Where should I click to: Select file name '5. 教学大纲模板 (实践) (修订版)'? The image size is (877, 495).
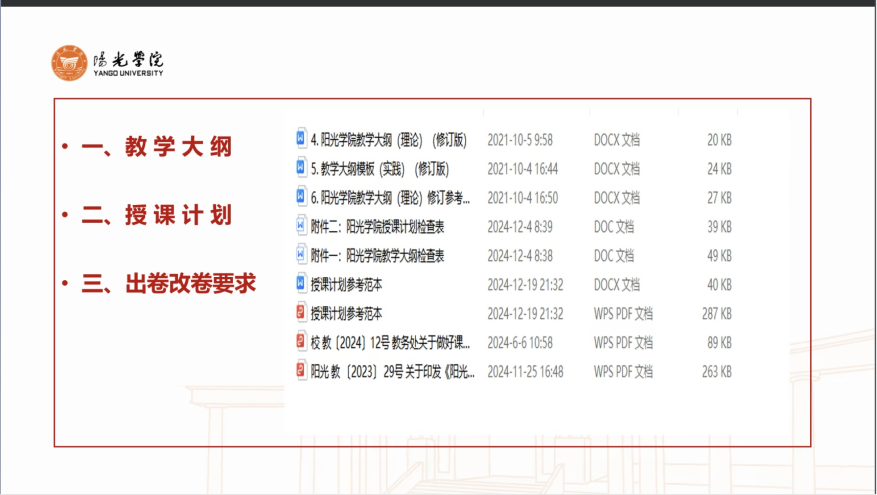pyautogui.click(x=380, y=169)
